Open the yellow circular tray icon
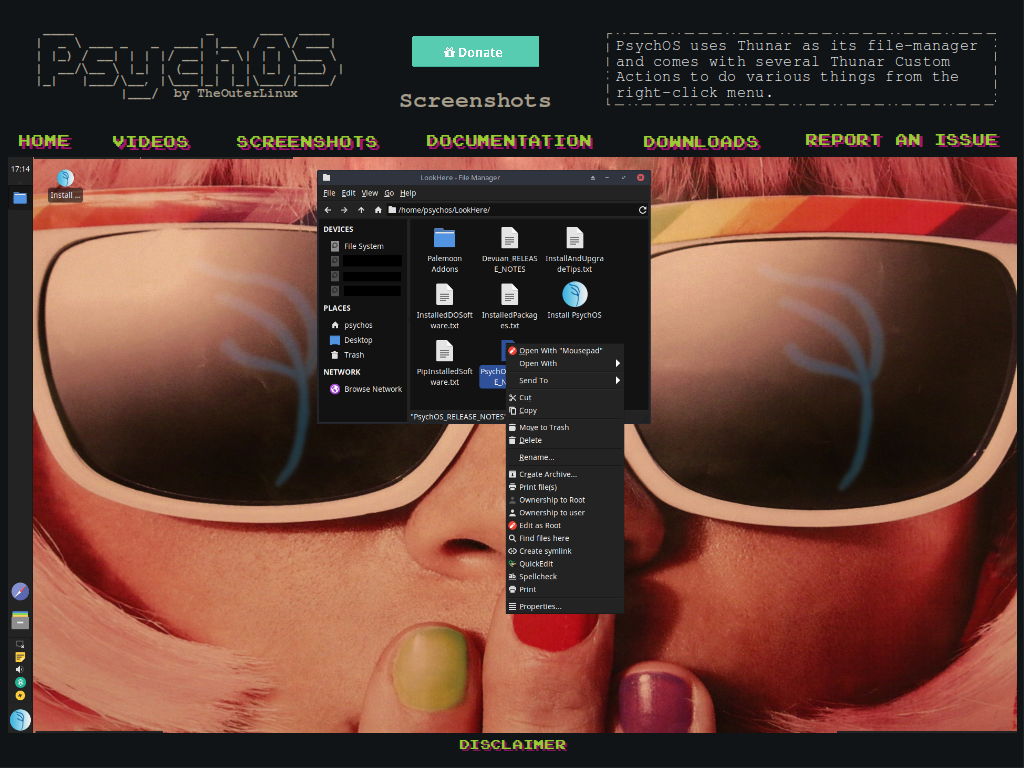Screen dimensions: 1024x768 click(20, 696)
